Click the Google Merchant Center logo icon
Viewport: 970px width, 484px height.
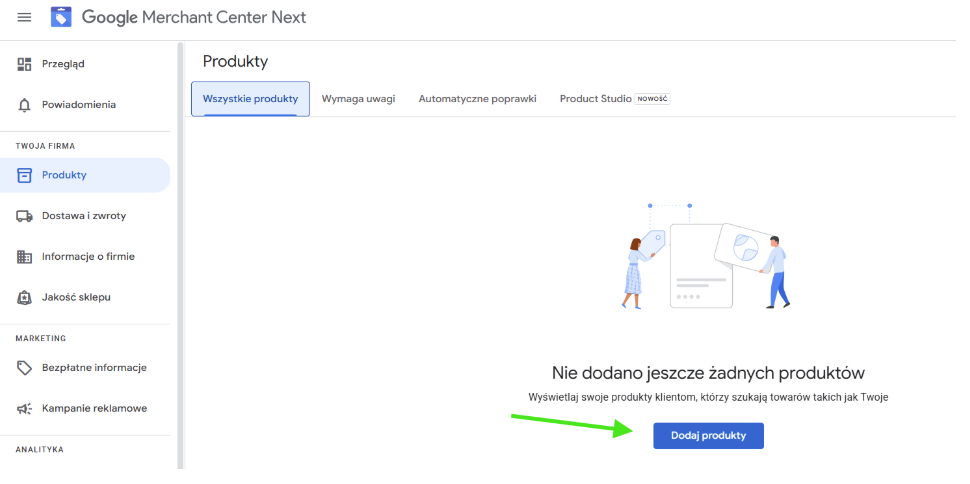point(61,17)
